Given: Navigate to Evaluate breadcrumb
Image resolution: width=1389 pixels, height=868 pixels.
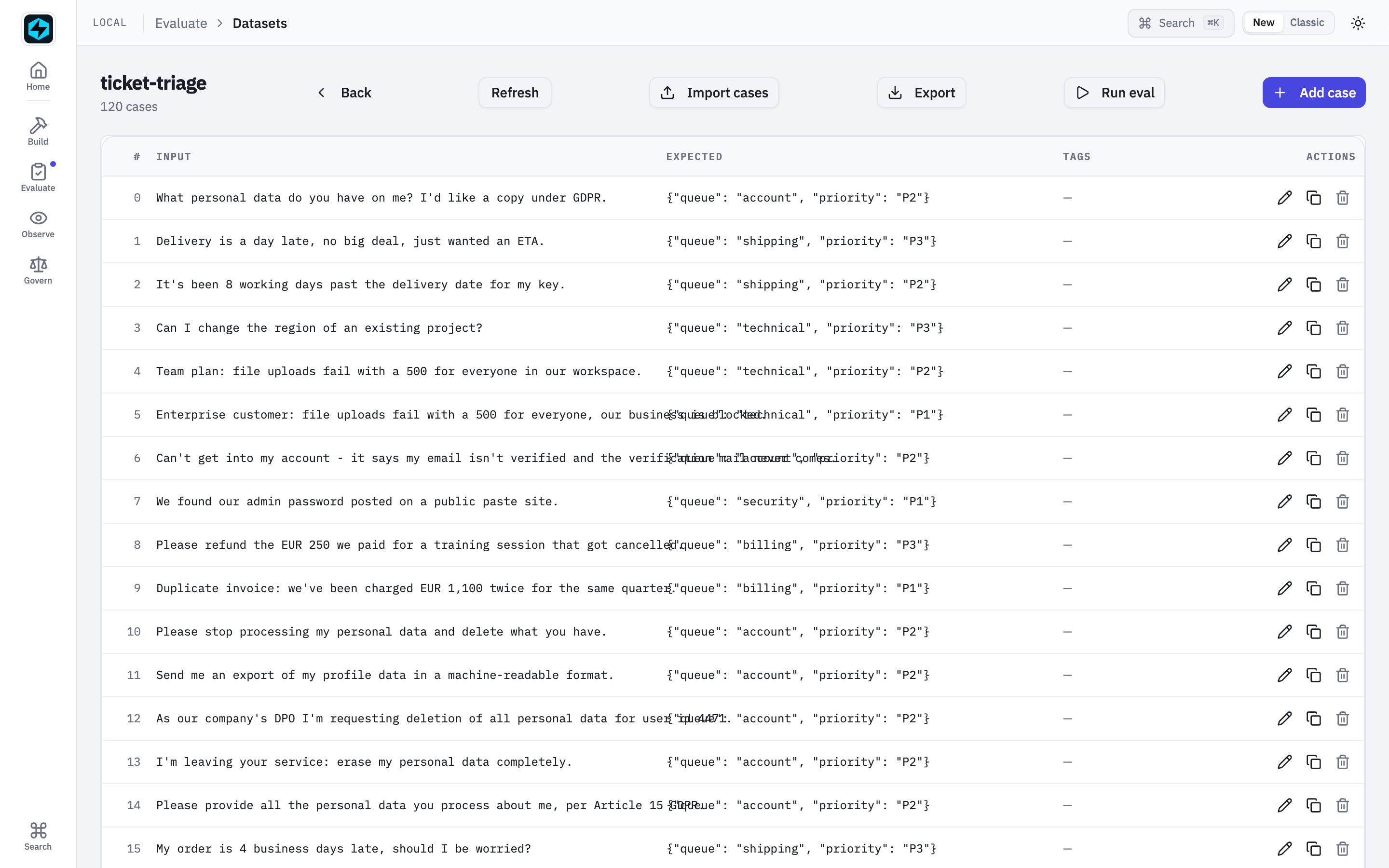Looking at the screenshot, I should 181,23.
